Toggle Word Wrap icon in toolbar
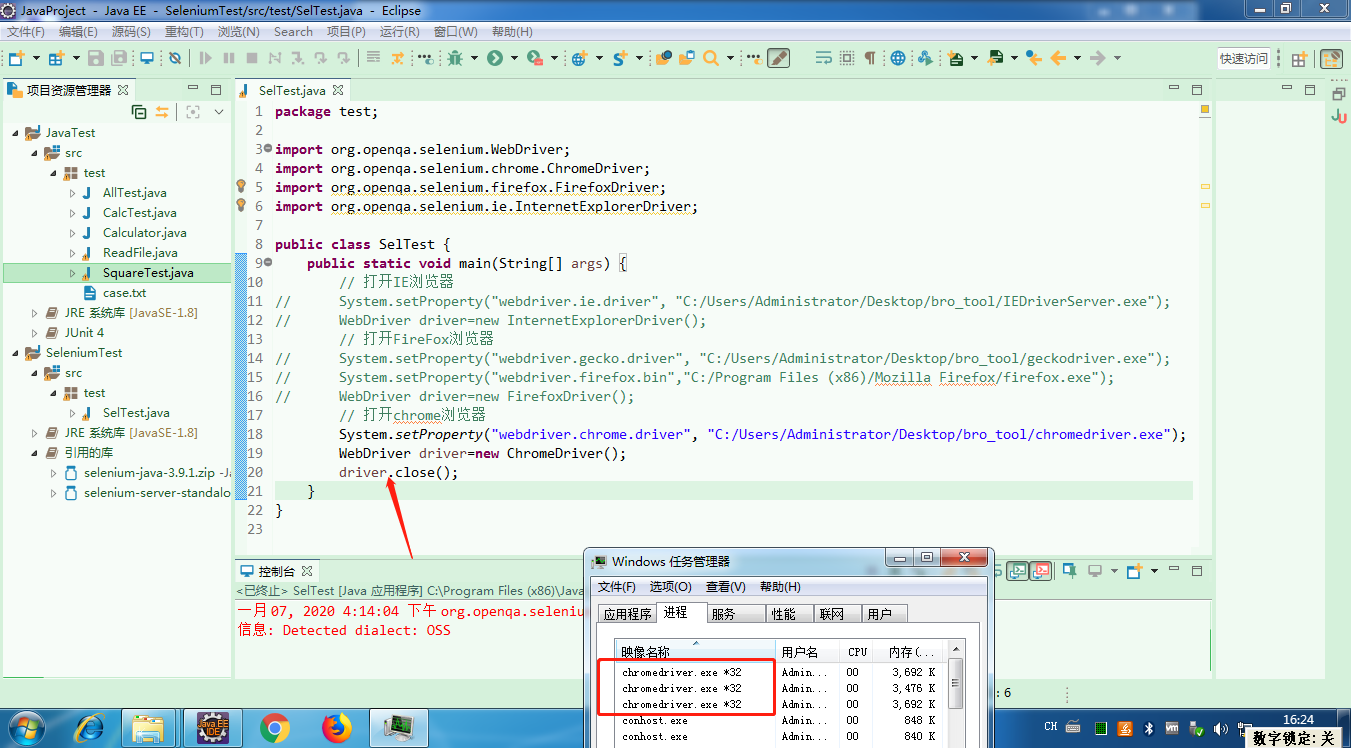Screen dimensions: 1351x748 point(824,58)
